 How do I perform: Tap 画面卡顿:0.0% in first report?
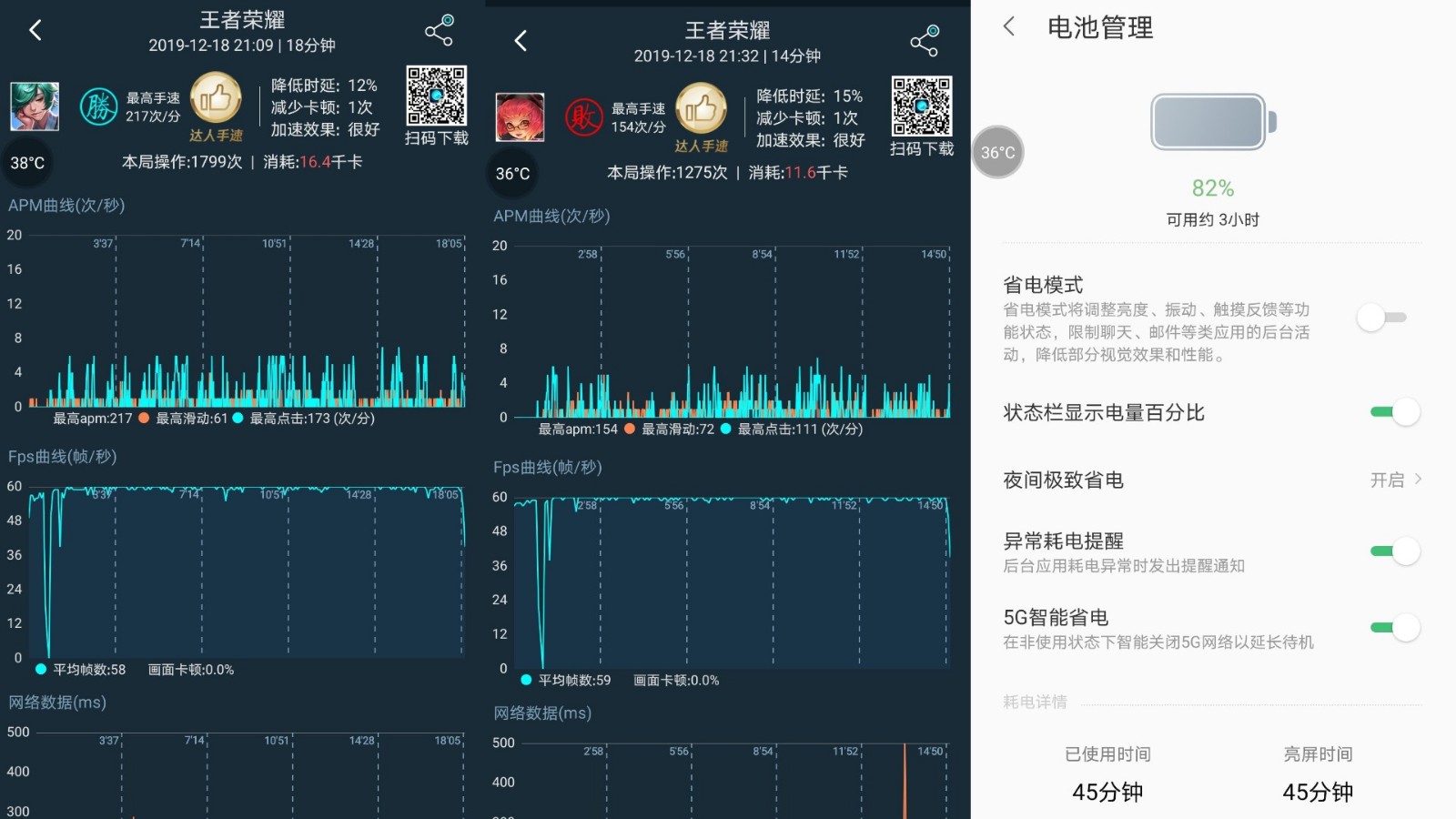[x=191, y=670]
